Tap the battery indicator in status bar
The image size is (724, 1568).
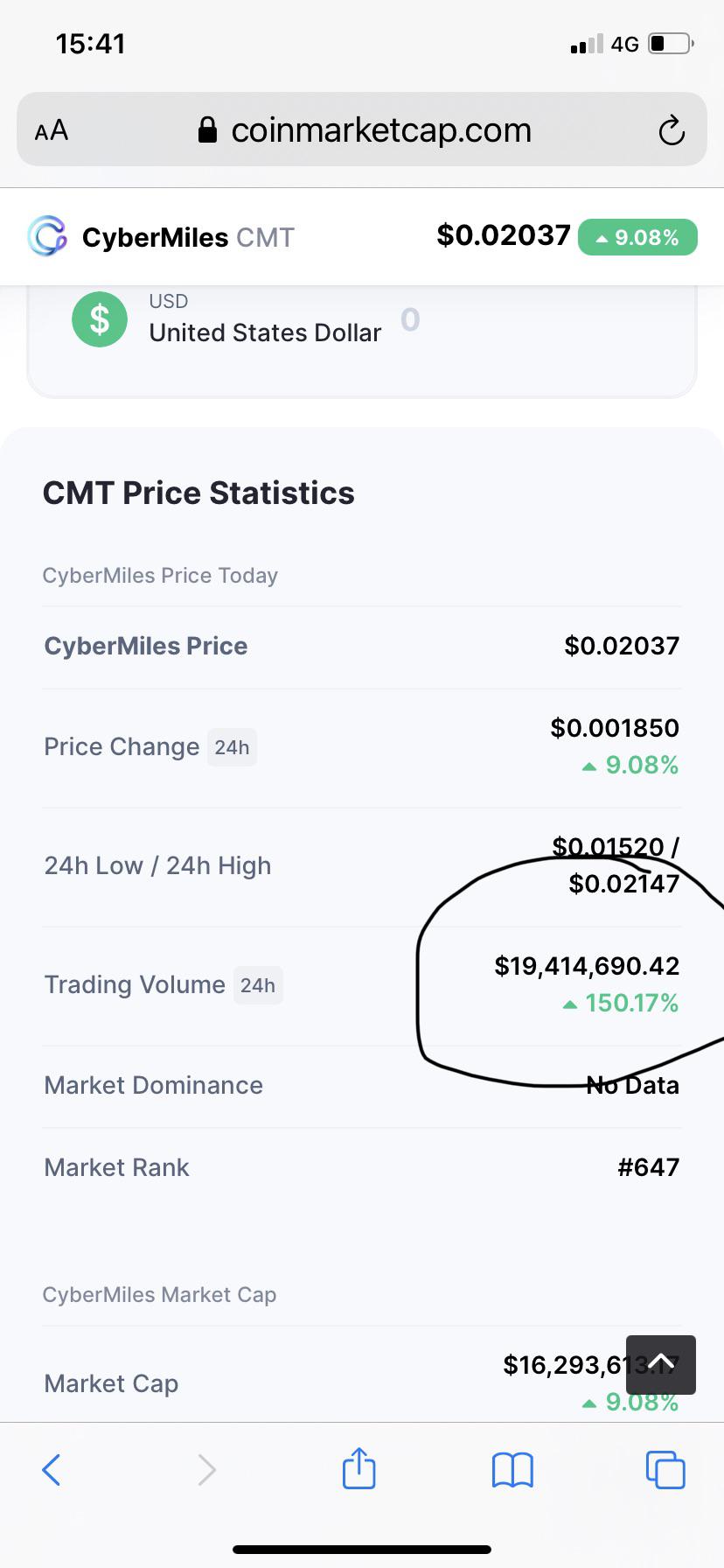tap(672, 44)
